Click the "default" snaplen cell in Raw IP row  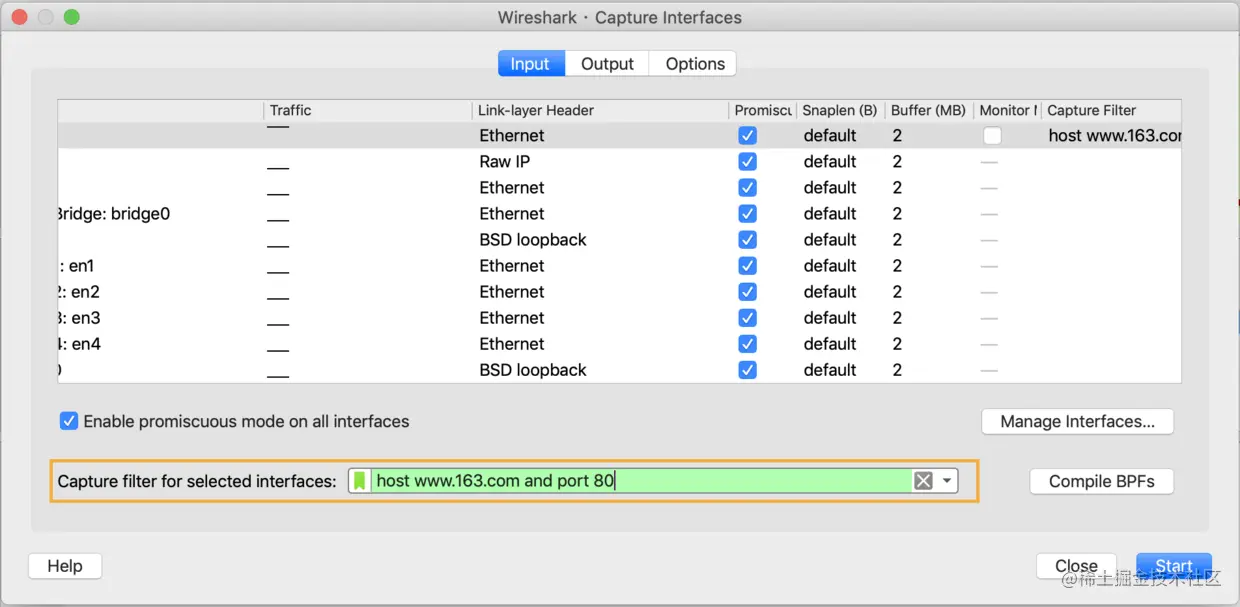point(830,162)
